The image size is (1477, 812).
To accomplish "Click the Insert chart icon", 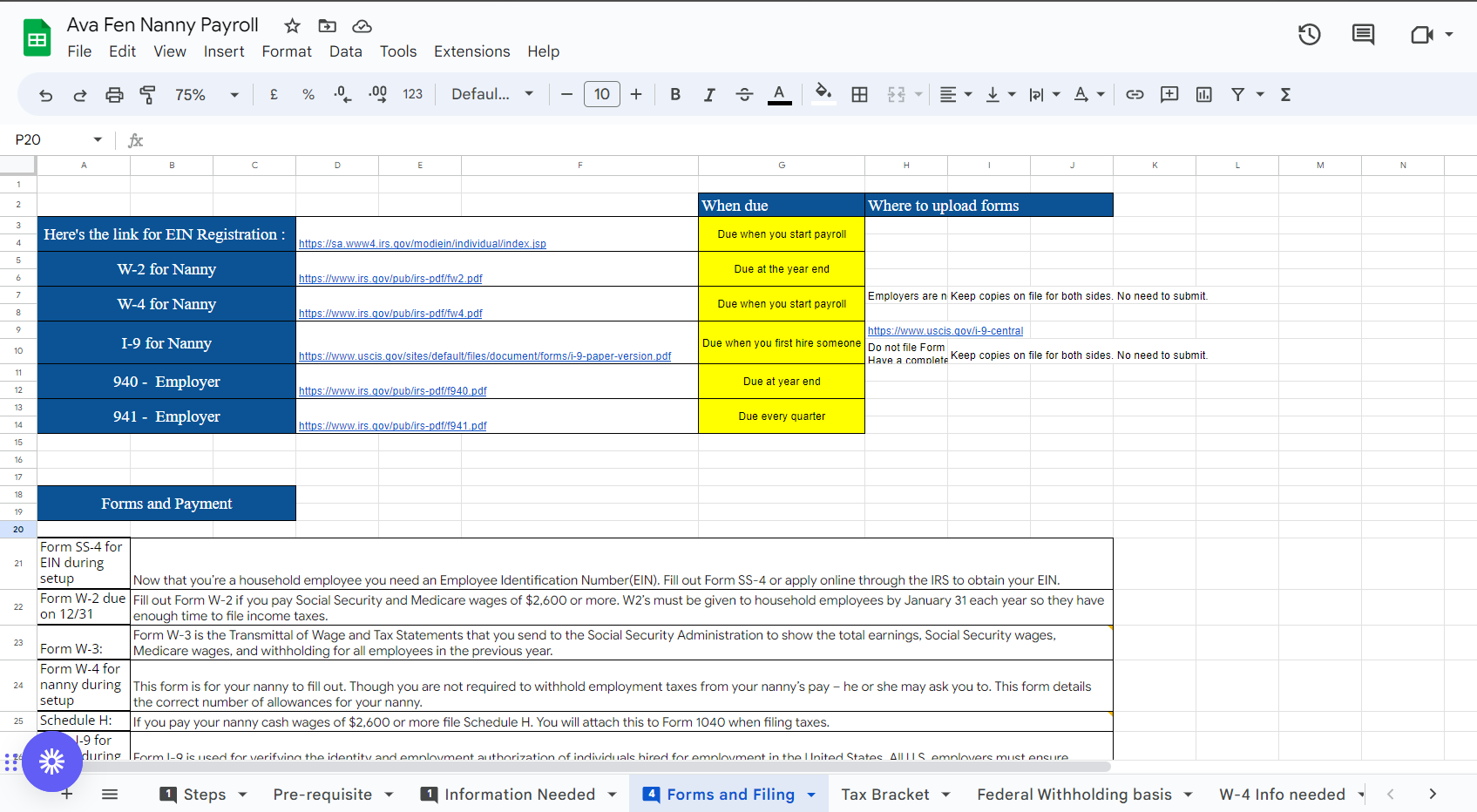I will pos(1203,95).
